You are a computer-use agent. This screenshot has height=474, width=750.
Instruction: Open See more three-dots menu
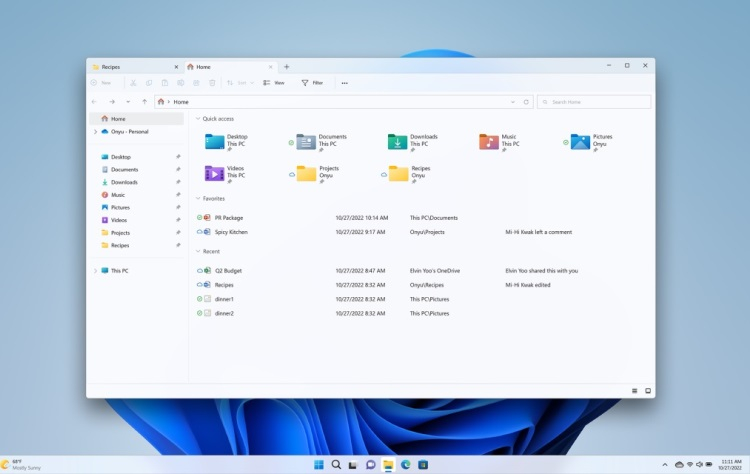pos(344,83)
